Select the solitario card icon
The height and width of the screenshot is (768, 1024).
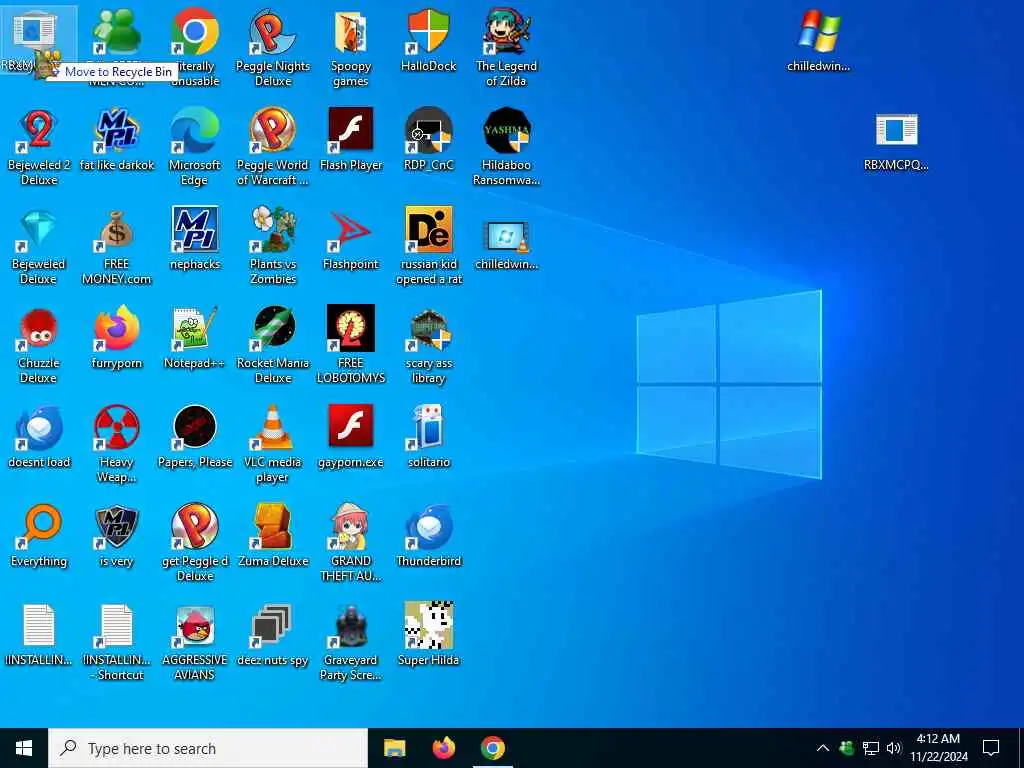(428, 428)
